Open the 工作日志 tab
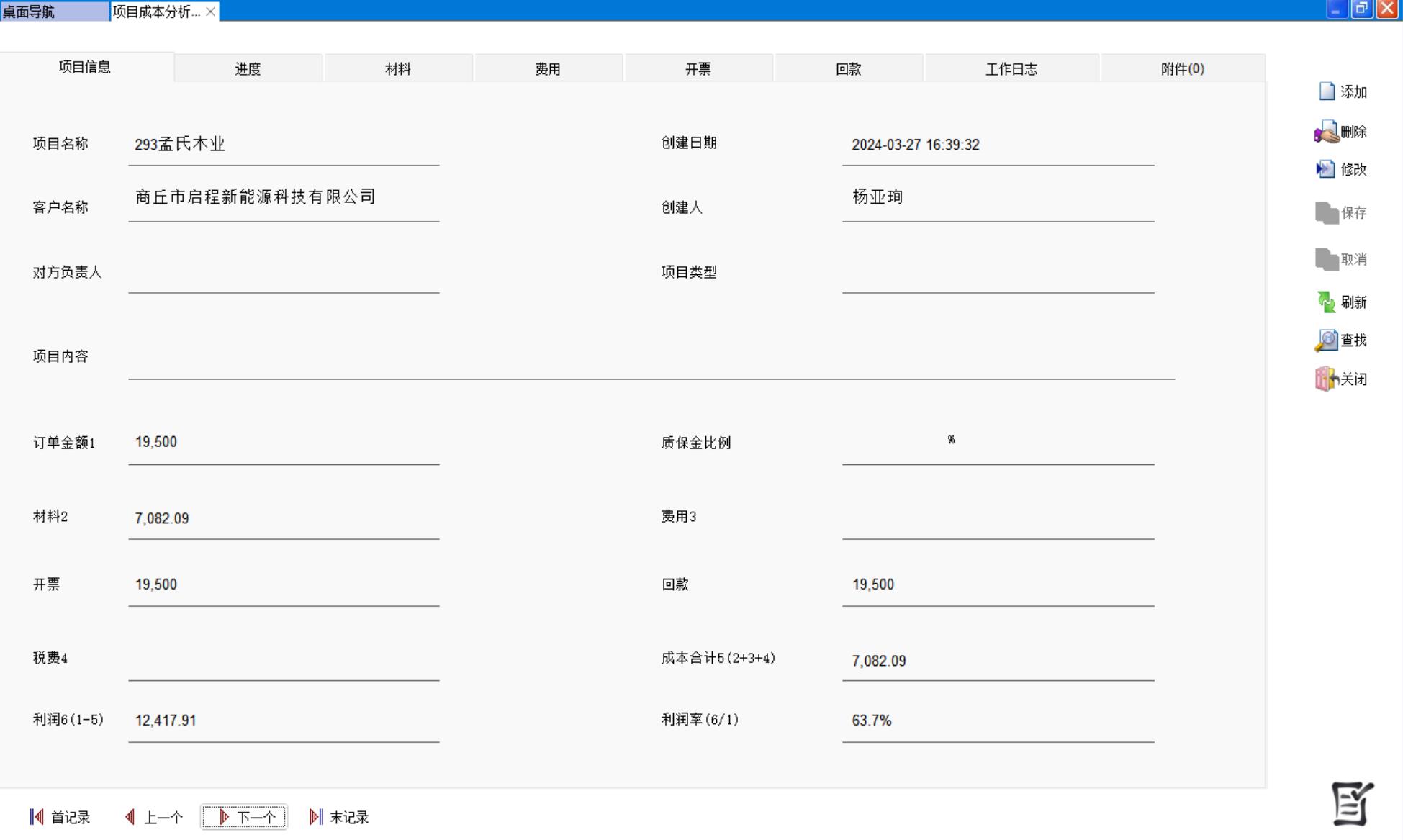Image resolution: width=1403 pixels, height=840 pixels. 1011,69
